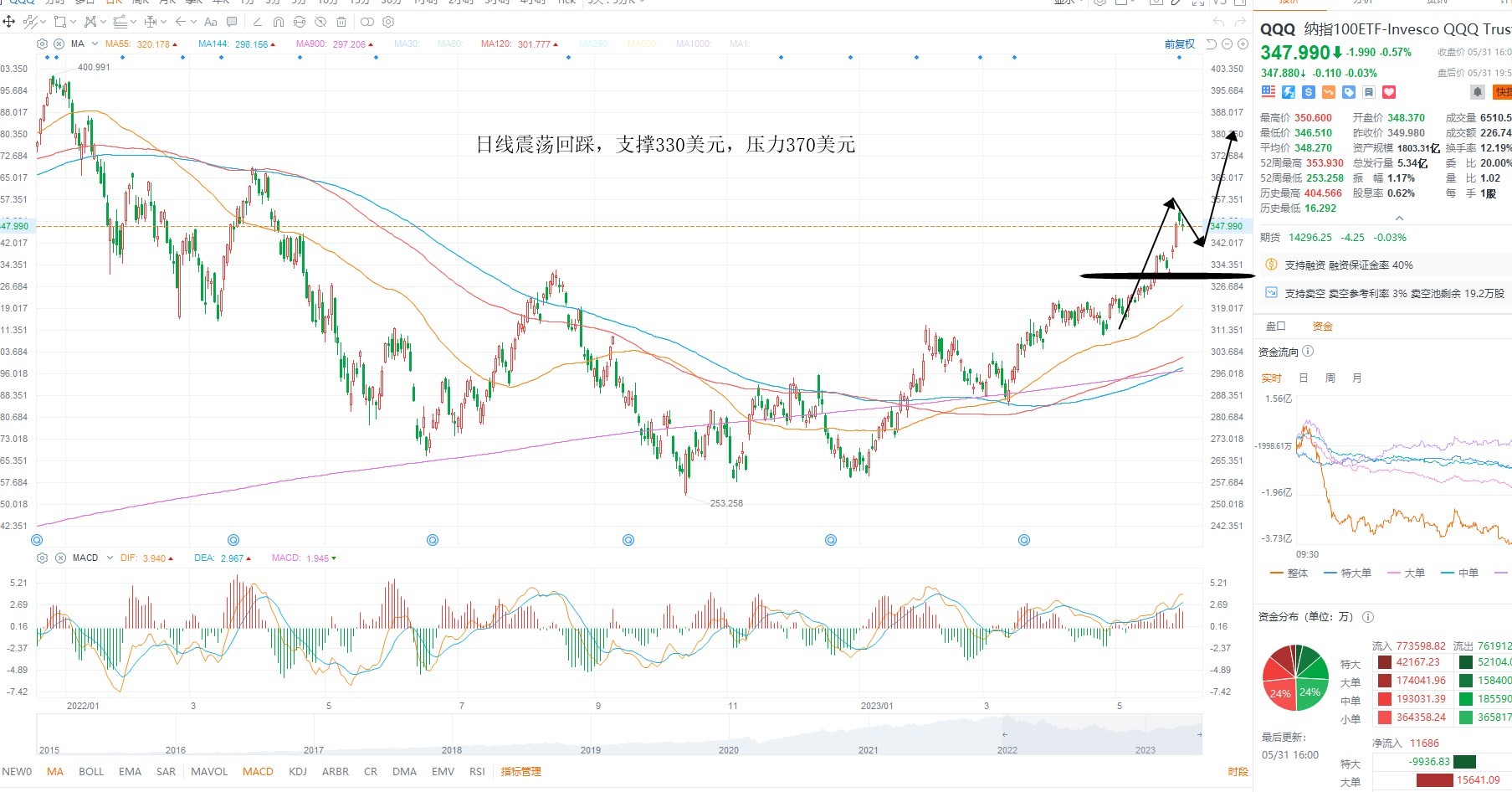
Task: Expand the MACD indicator dropdown
Action: point(110,558)
